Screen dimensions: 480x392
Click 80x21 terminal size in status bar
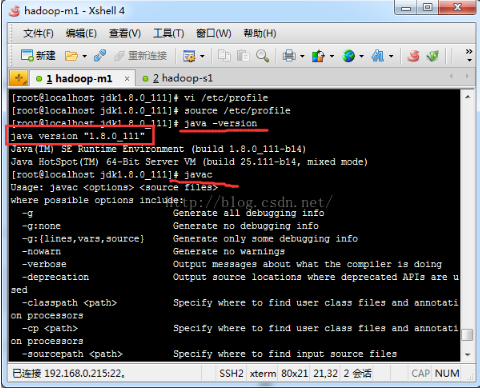[x=294, y=374]
